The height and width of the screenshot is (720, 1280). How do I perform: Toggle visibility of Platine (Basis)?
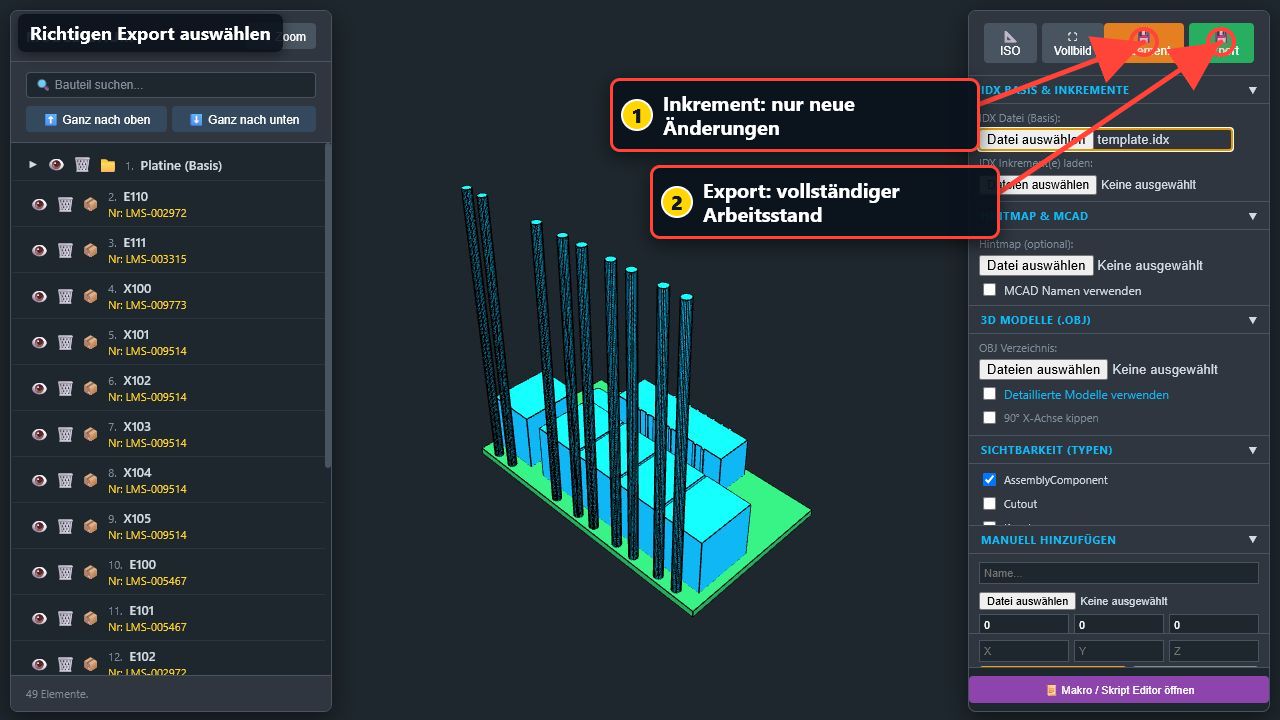pyautogui.click(x=56, y=165)
